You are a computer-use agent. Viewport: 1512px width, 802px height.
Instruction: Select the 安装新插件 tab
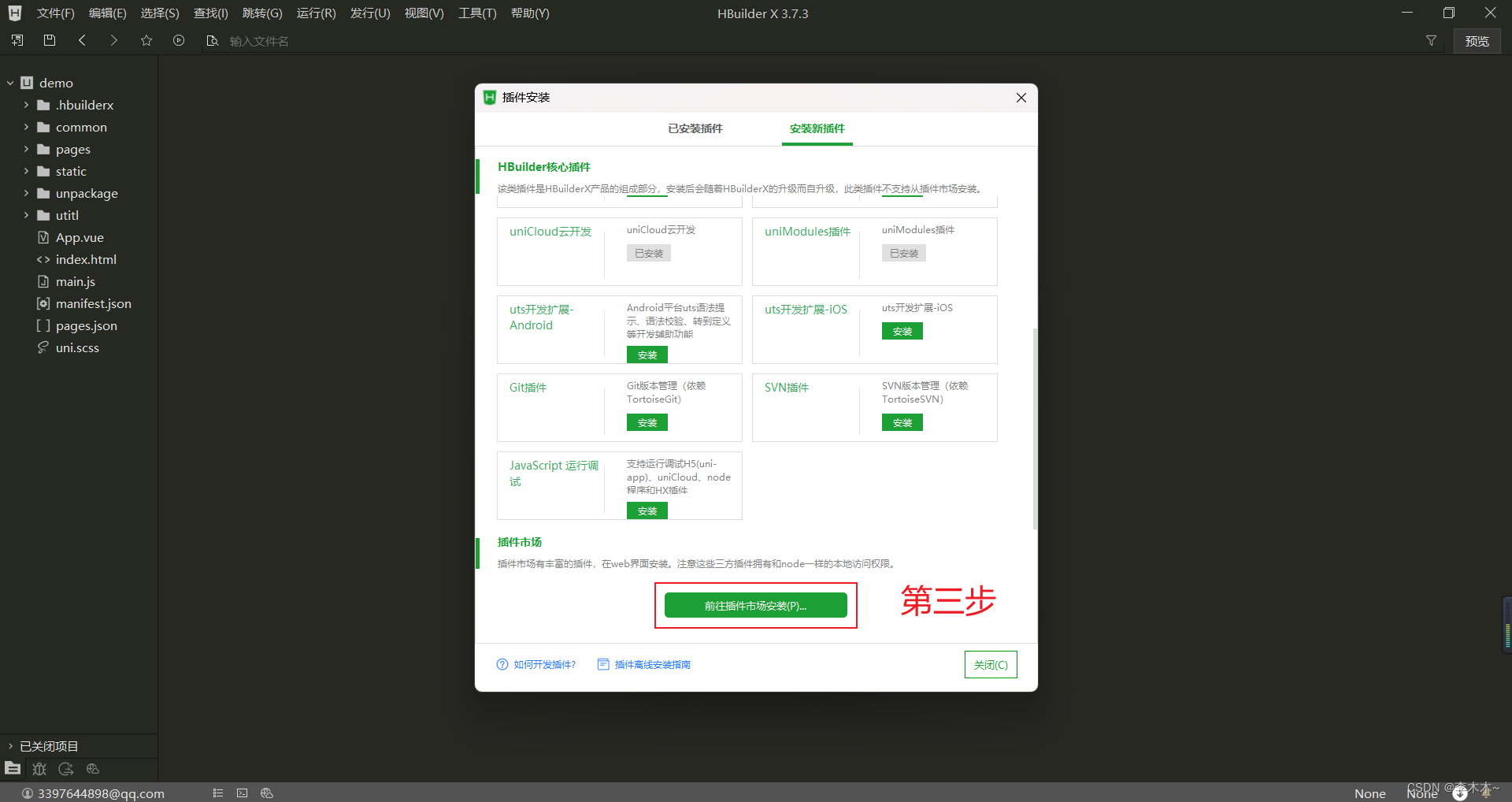pos(817,128)
